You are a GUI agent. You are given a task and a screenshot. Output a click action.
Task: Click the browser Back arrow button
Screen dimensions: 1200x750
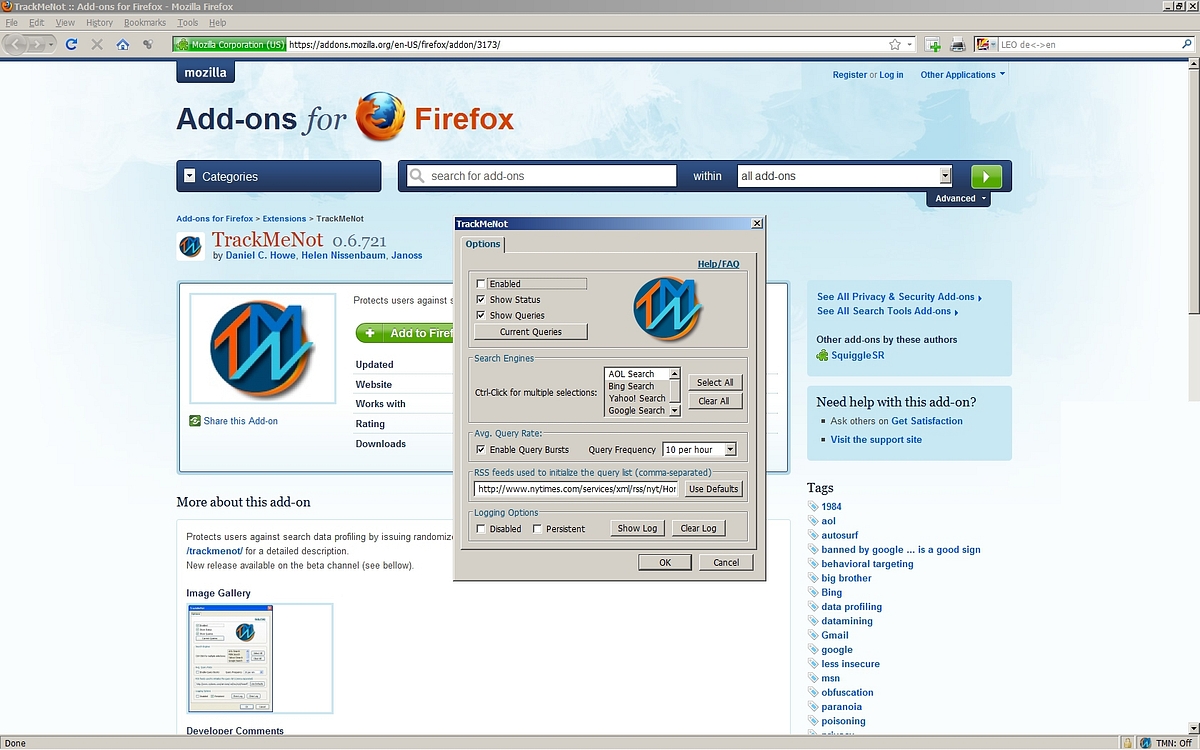coord(17,44)
